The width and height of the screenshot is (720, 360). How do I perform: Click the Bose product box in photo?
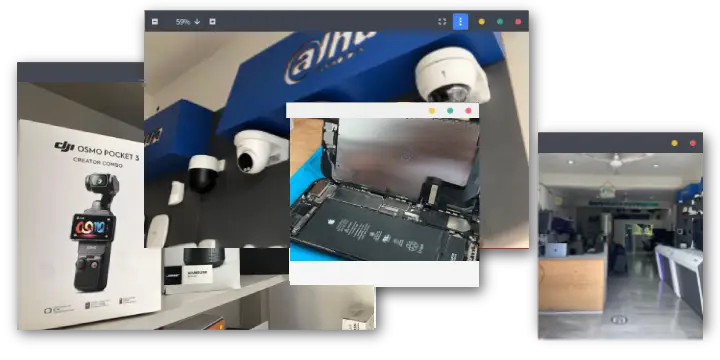click(x=201, y=271)
